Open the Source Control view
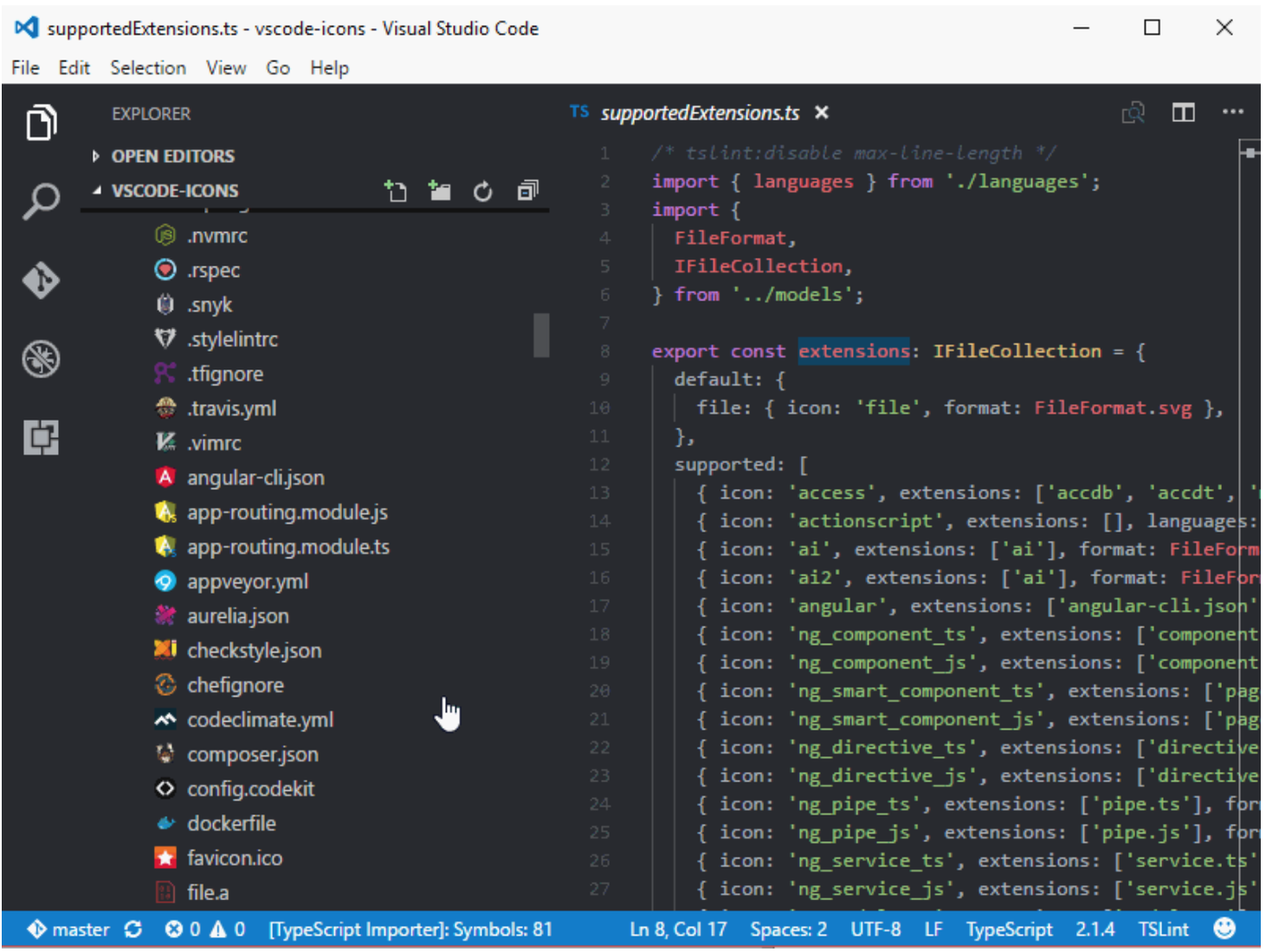This screenshot has width=1266, height=952. (41, 280)
